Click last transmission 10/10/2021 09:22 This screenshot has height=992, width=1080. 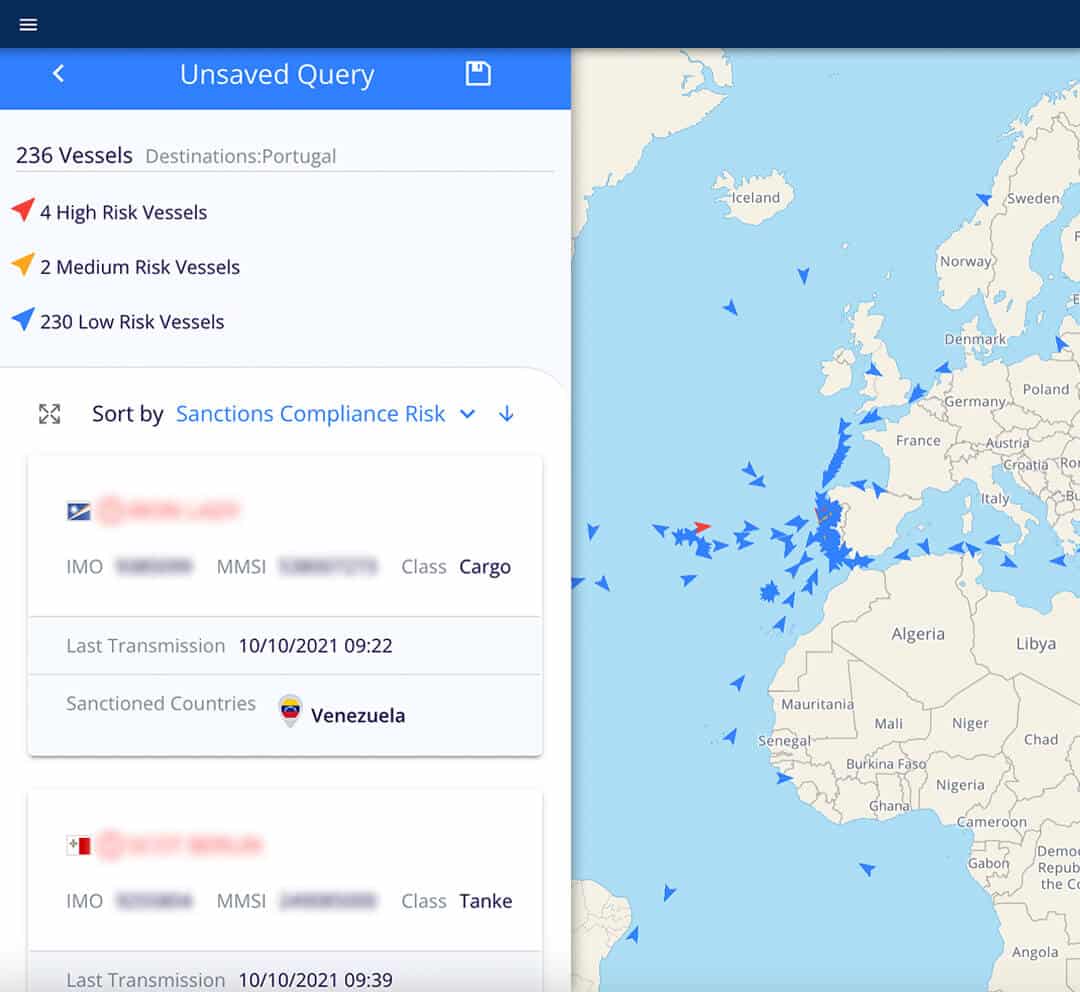pyautogui.click(x=315, y=645)
